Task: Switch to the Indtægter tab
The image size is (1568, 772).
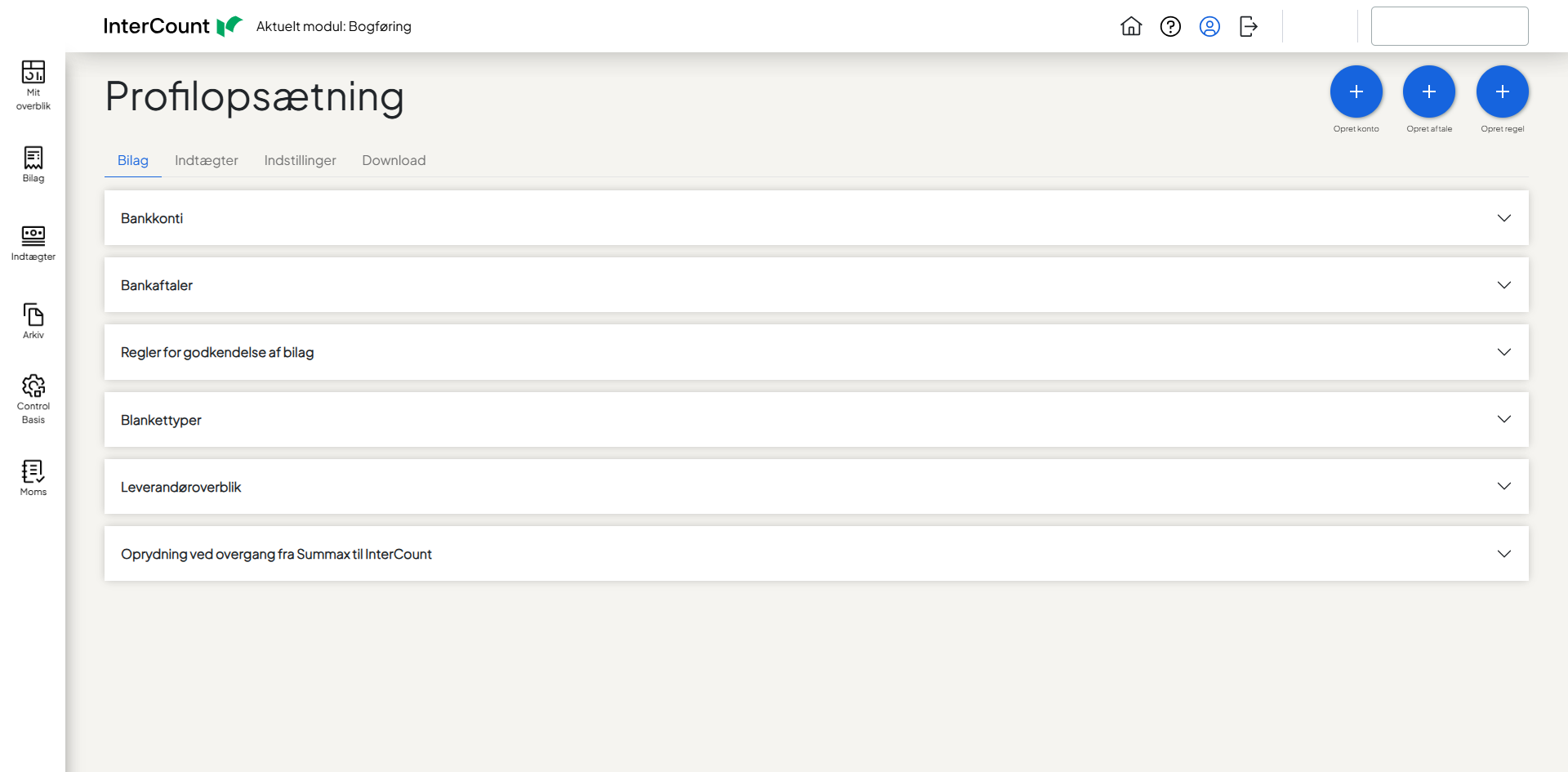Action: click(x=206, y=160)
